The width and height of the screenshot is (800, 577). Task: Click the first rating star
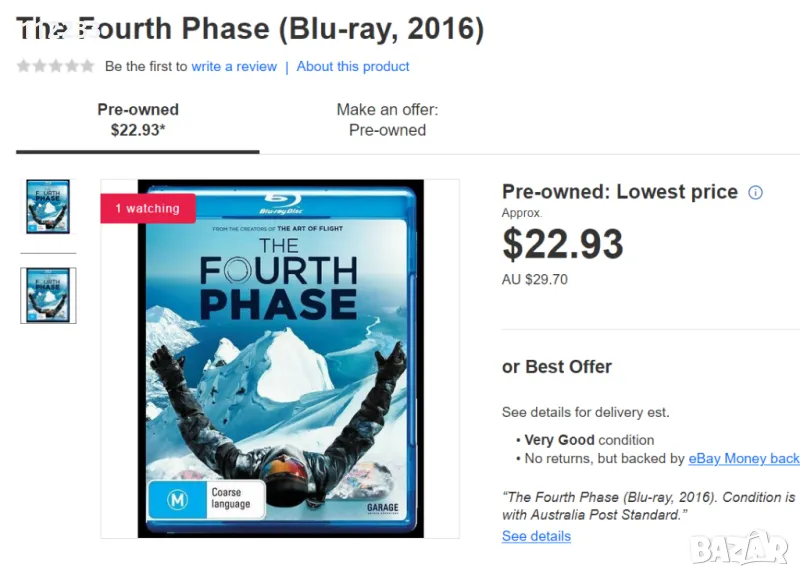[x=23, y=66]
